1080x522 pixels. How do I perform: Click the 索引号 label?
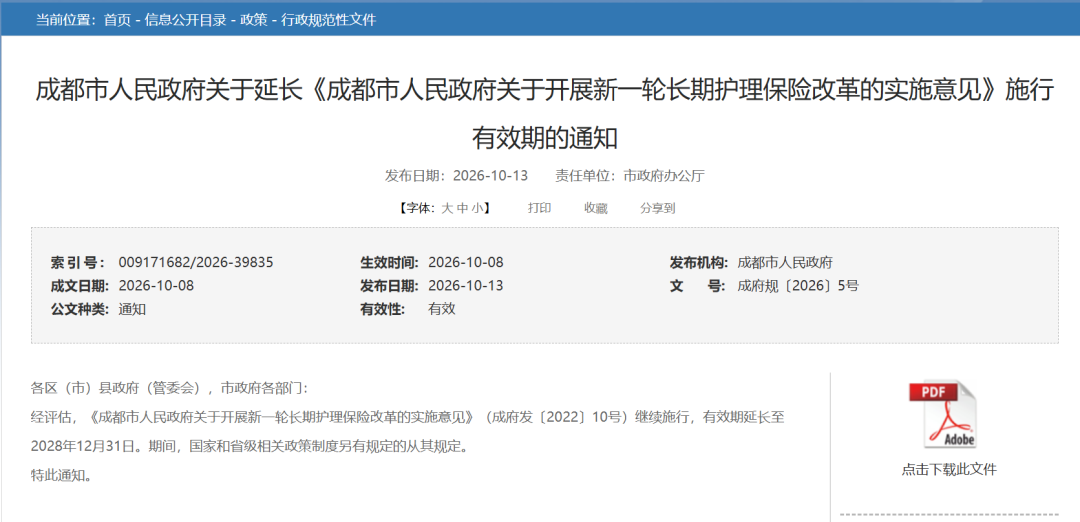point(78,262)
